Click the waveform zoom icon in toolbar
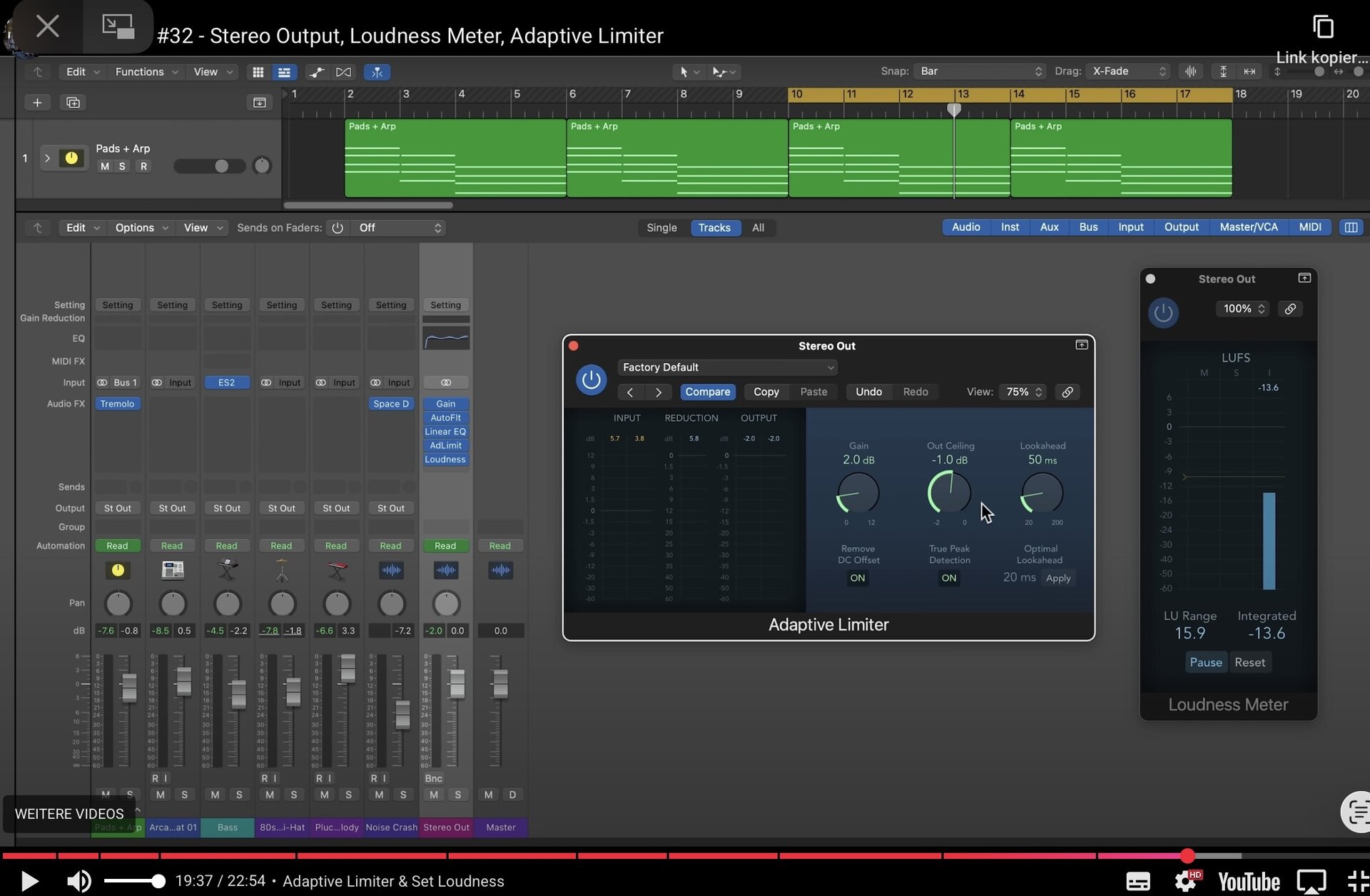The image size is (1370, 896). point(1191,71)
